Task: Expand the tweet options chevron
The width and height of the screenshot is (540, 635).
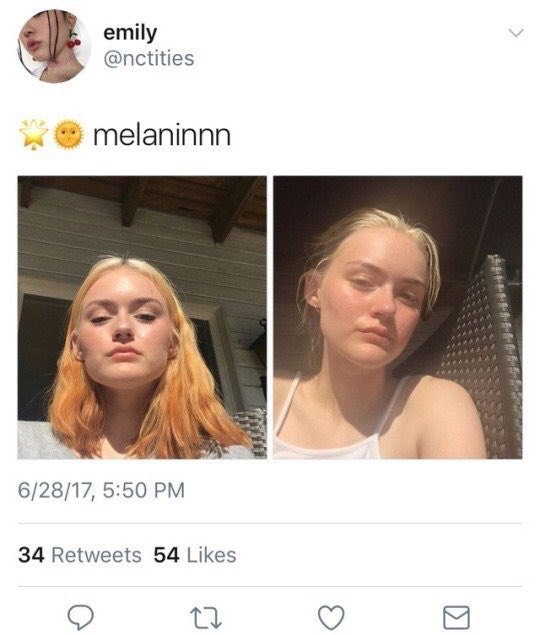Action: point(516,33)
